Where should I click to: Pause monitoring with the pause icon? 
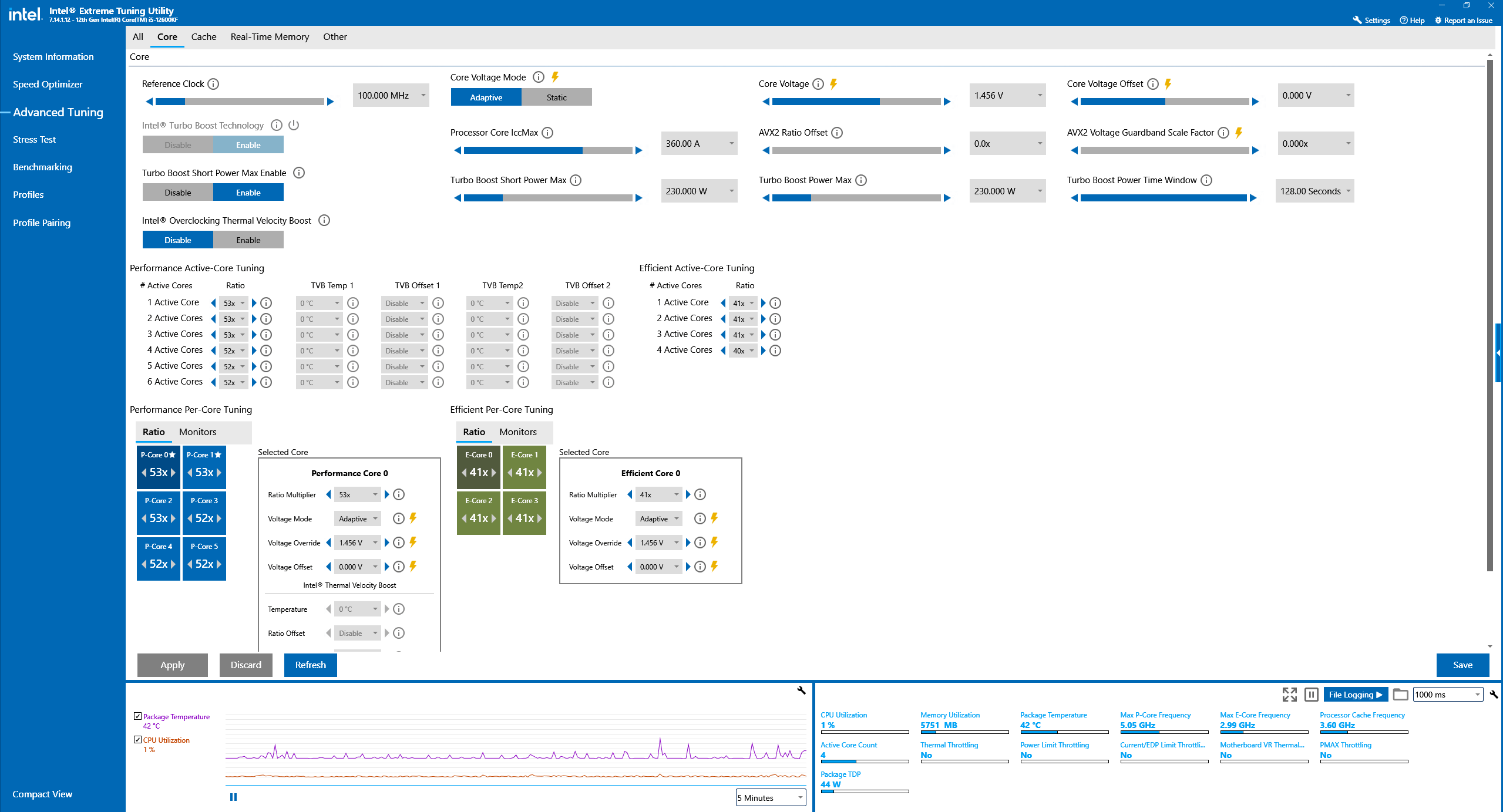click(1311, 695)
